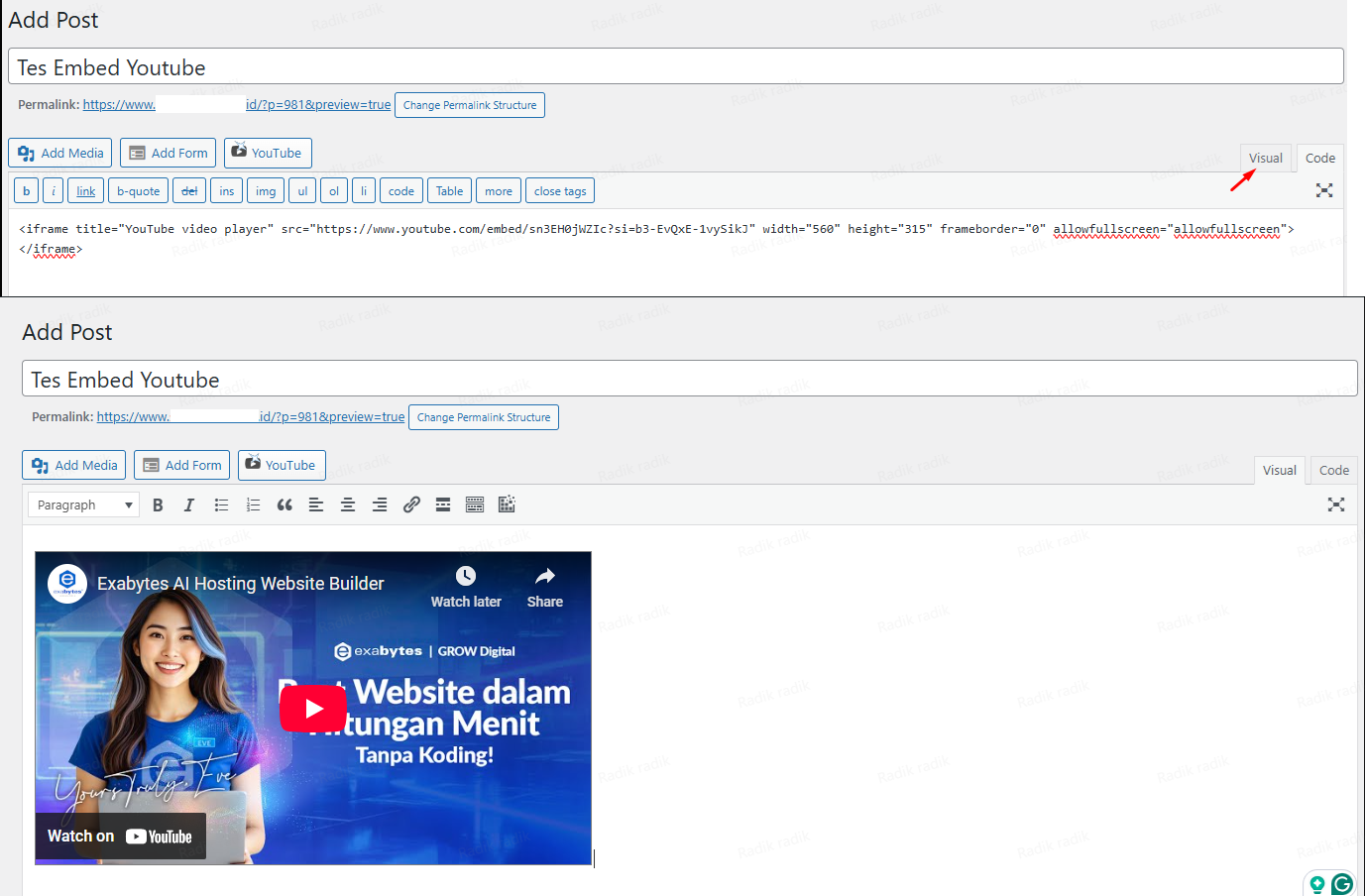Click the video title Exabytes AI Hosting Website Builder
Viewport: 1365px width, 896px height.
click(x=241, y=584)
